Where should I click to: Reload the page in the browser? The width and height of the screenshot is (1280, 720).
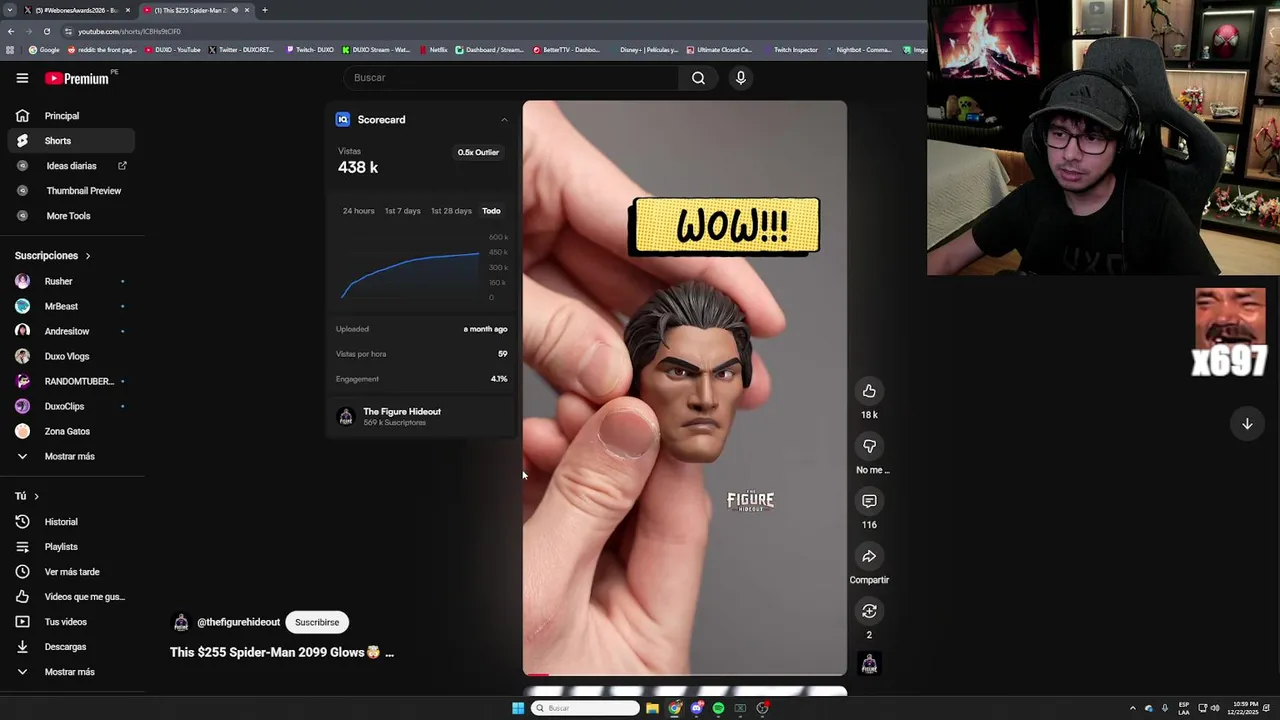(46, 31)
